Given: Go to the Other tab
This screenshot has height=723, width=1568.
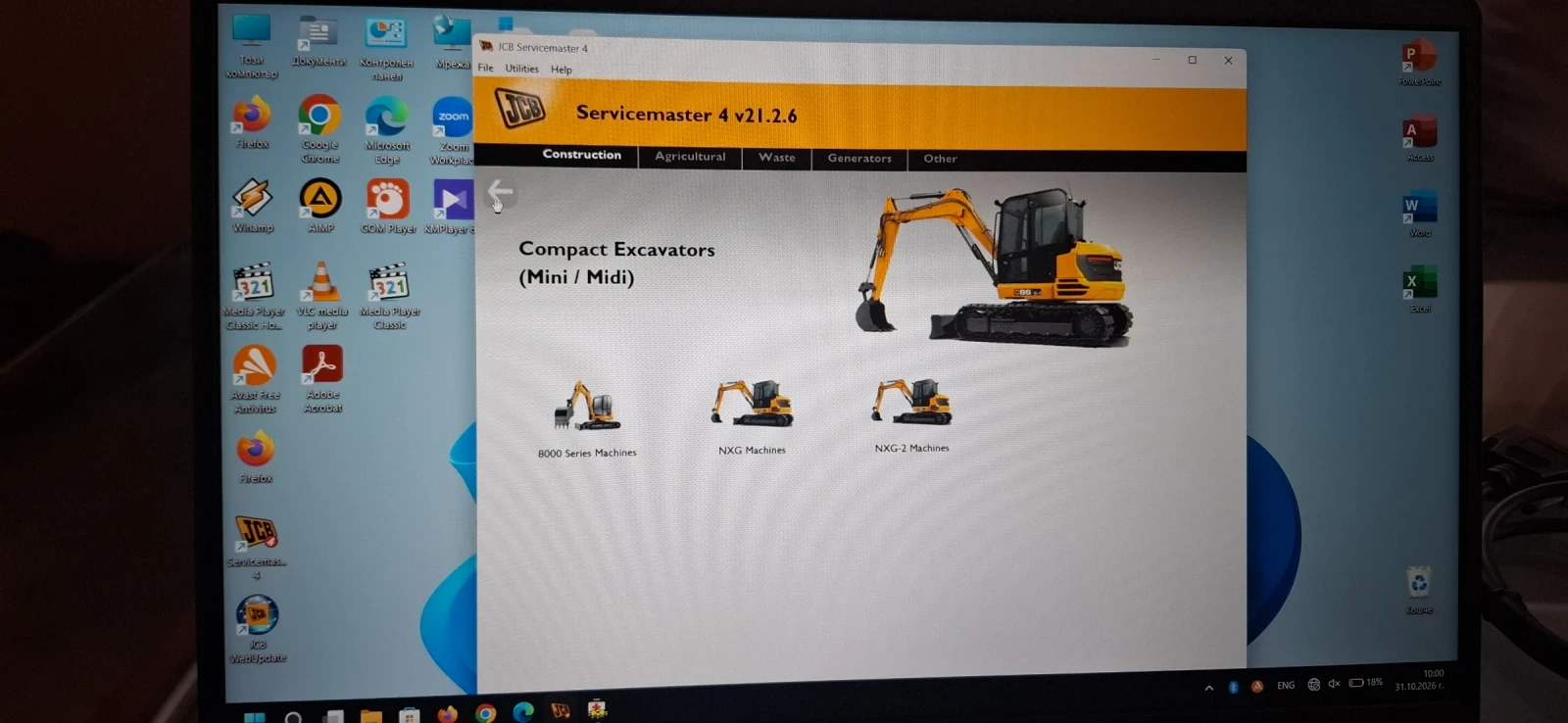Looking at the screenshot, I should tap(940, 159).
